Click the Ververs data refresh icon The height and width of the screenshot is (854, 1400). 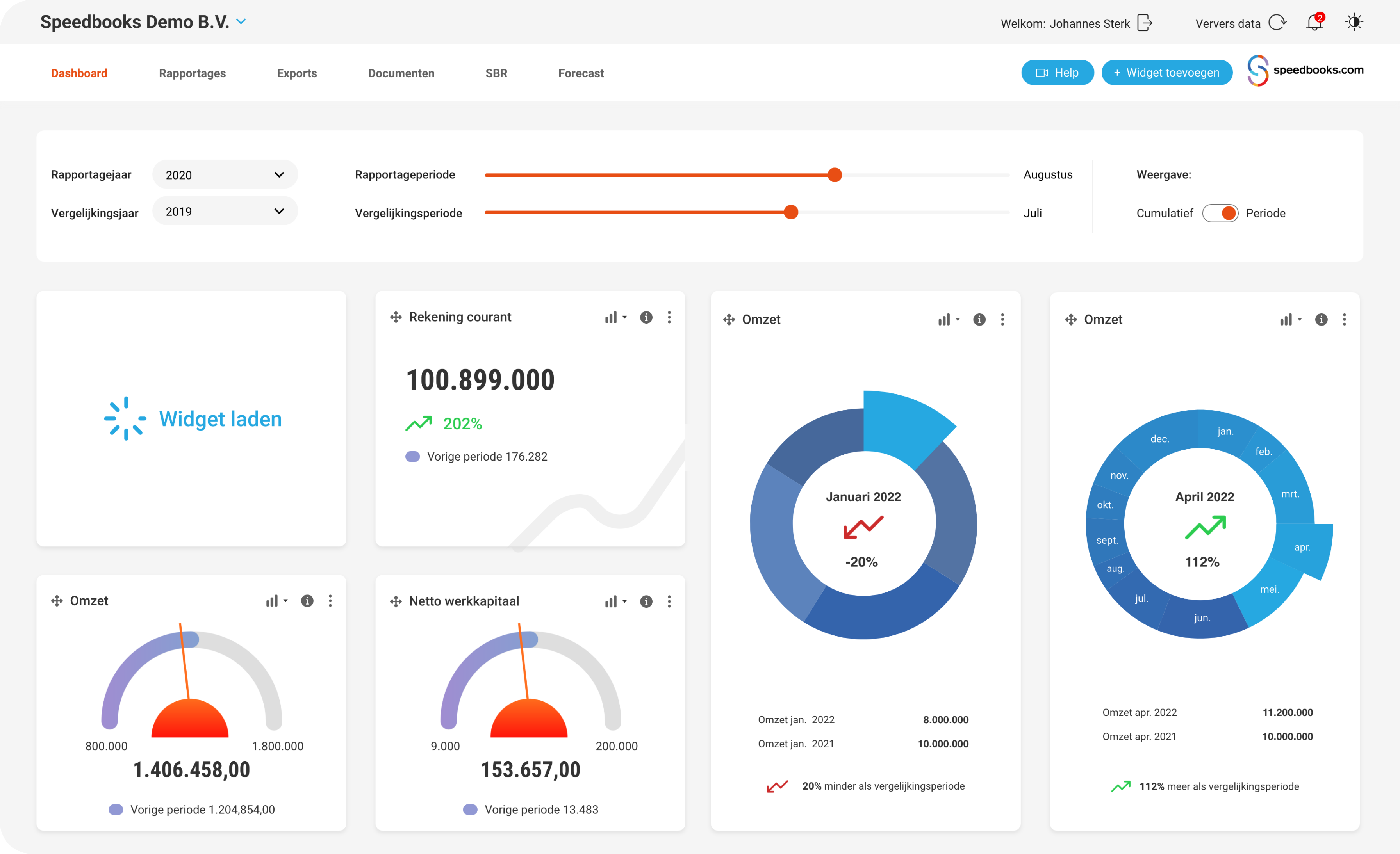[x=1277, y=23]
